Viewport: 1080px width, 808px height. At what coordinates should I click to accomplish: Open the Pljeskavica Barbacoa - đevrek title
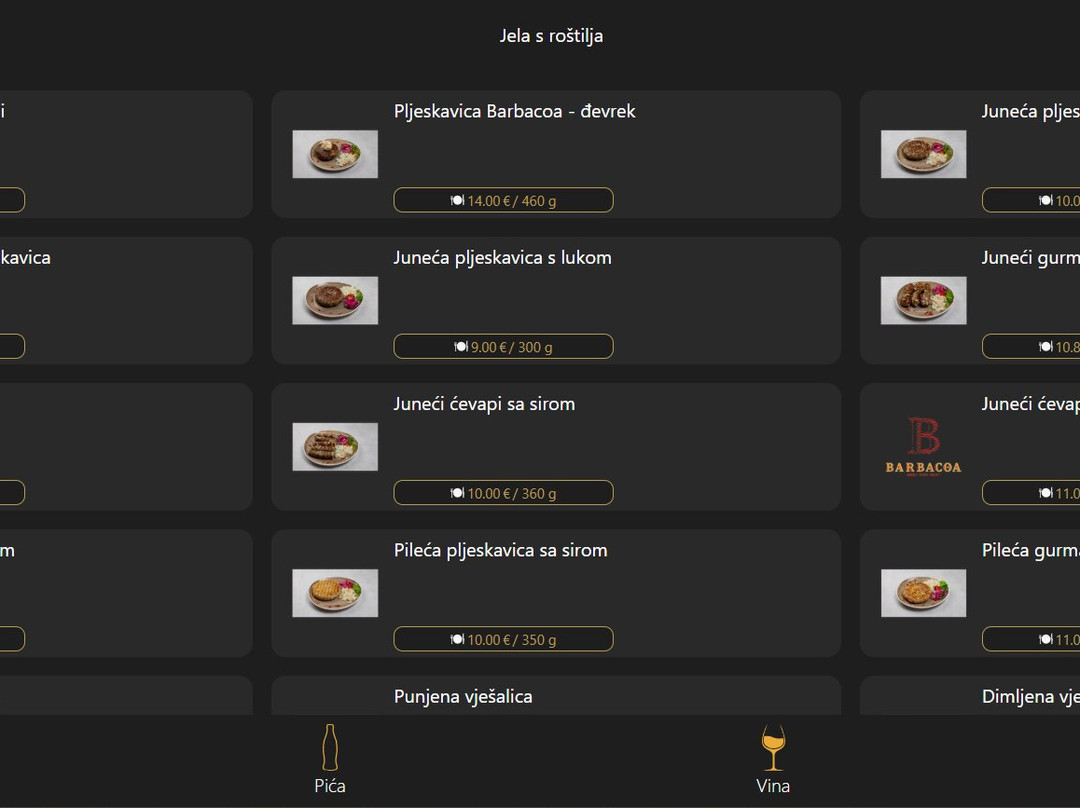tap(514, 111)
